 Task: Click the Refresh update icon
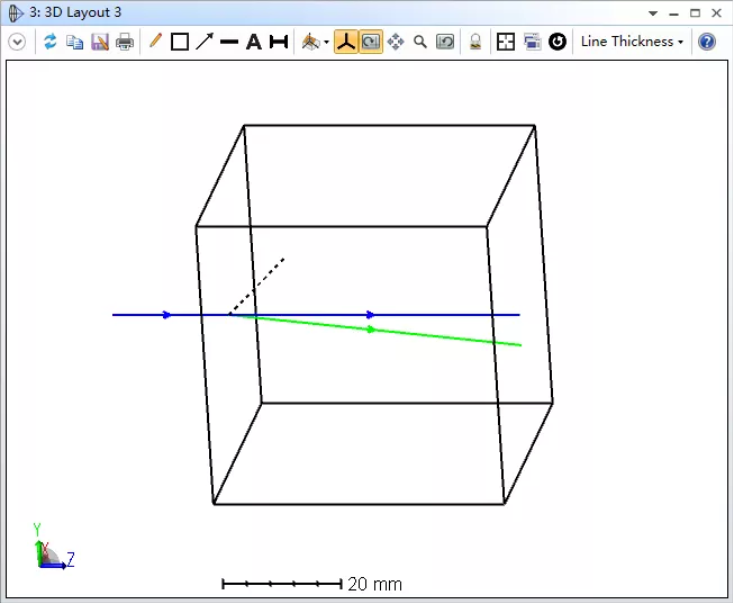[50, 42]
